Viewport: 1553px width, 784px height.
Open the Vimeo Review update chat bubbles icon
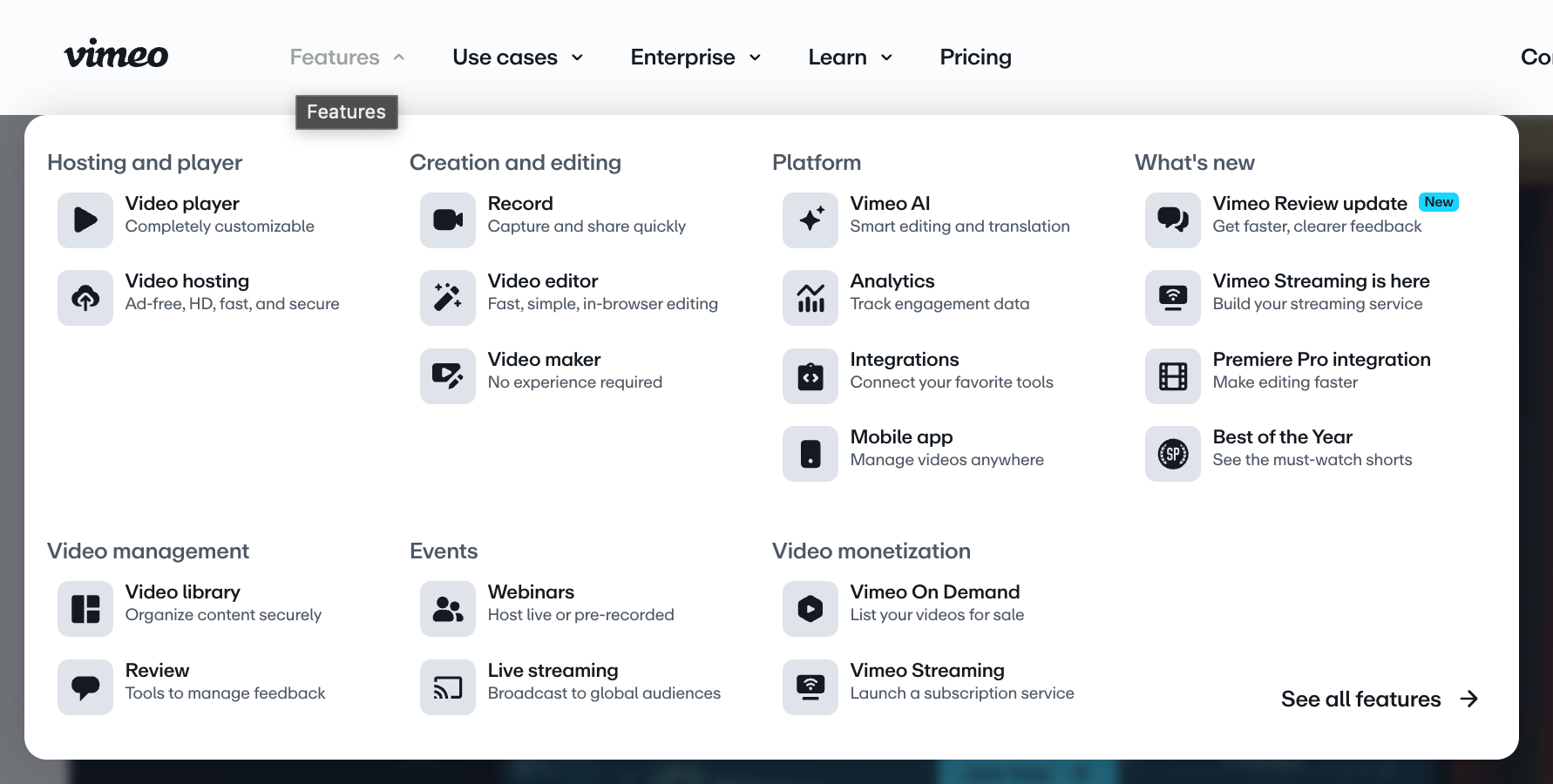click(x=1173, y=220)
